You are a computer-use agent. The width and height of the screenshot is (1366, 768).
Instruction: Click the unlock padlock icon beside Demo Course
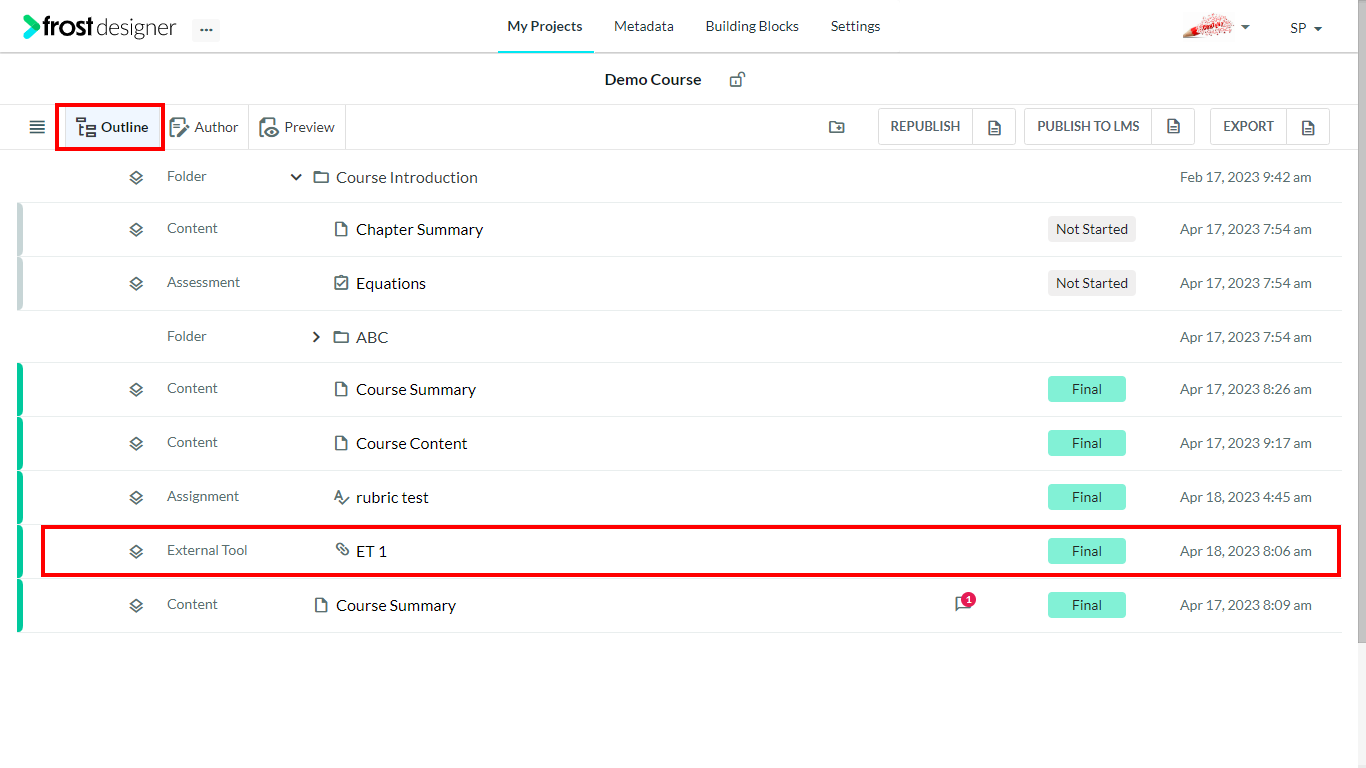pyautogui.click(x=737, y=80)
